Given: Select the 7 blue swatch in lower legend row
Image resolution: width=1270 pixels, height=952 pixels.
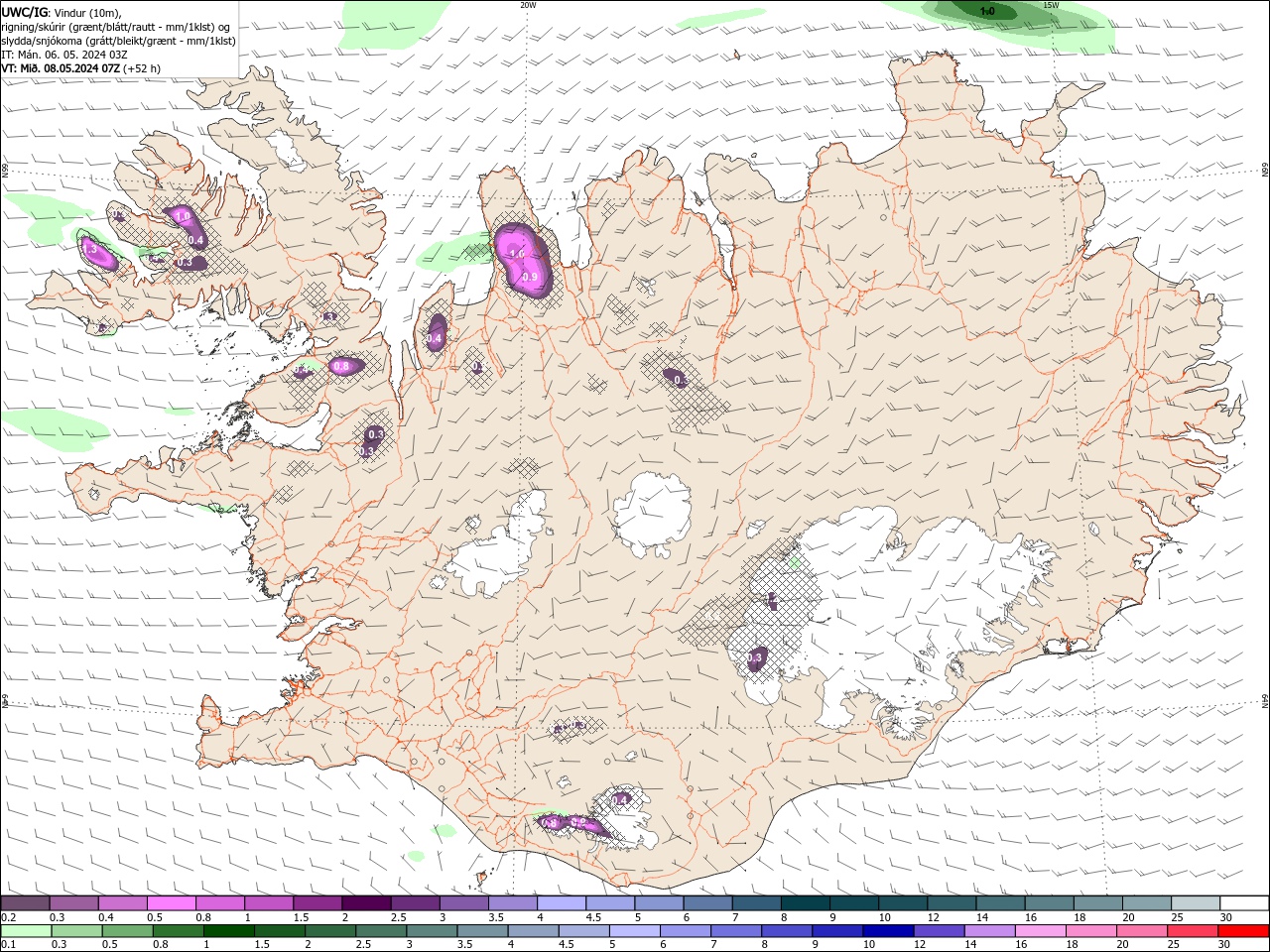Looking at the screenshot, I should pyautogui.click(x=735, y=931).
